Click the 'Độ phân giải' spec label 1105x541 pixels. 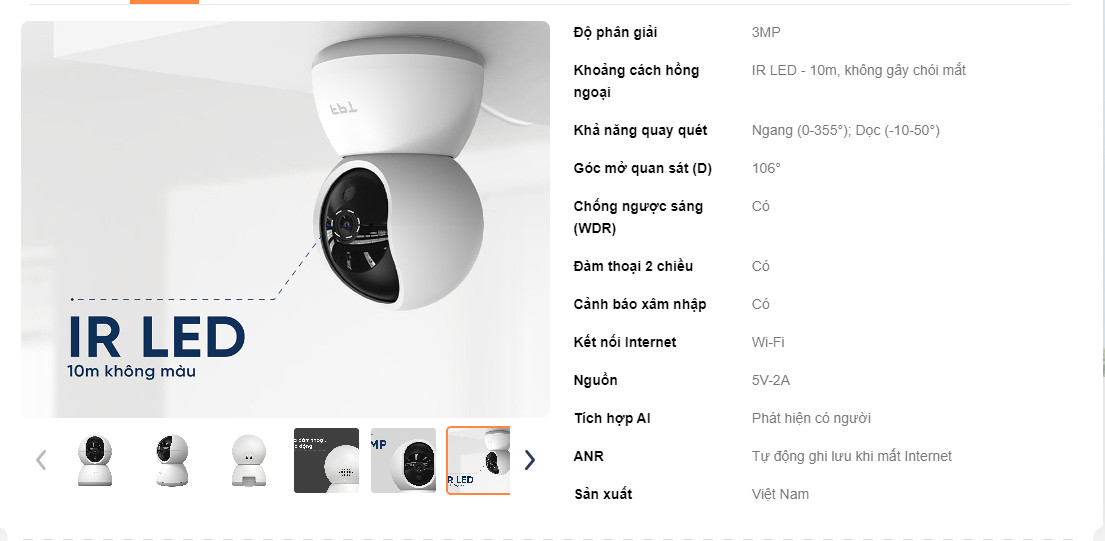pos(615,32)
